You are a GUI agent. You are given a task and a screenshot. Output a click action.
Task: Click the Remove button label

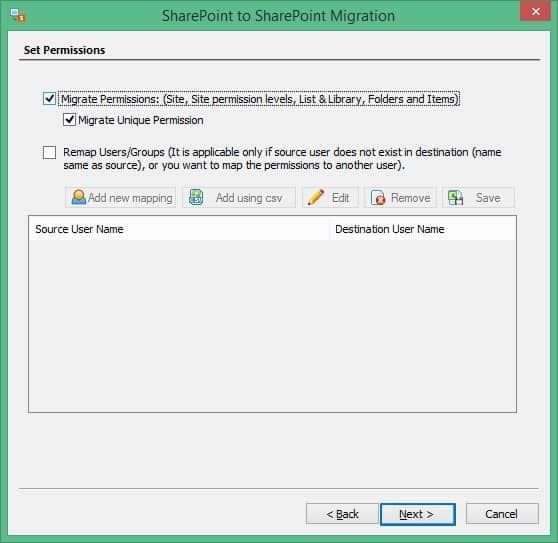(x=411, y=198)
